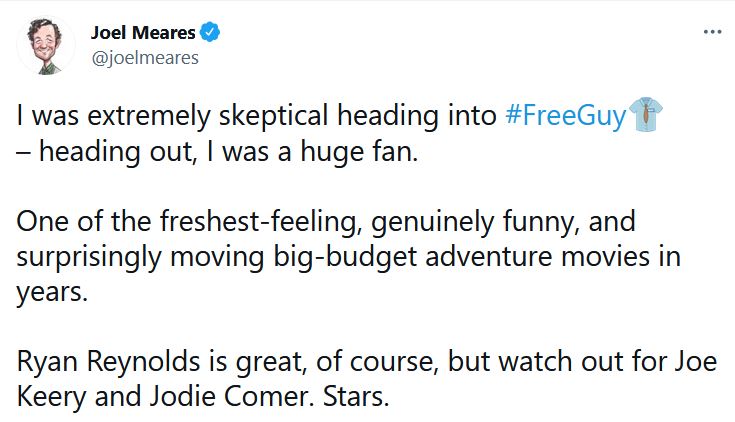Click the word "years." in the tweet
The image size is (735, 422).
tap(51, 291)
